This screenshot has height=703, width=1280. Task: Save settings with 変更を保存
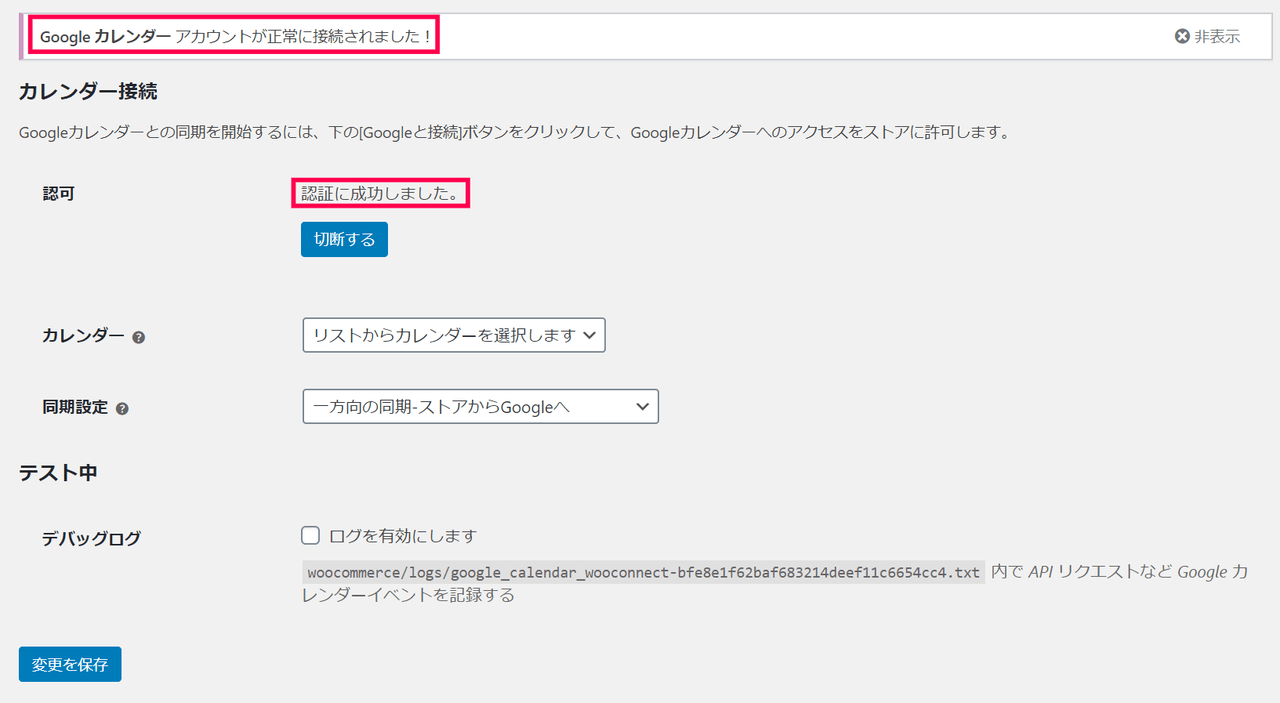[x=70, y=664]
